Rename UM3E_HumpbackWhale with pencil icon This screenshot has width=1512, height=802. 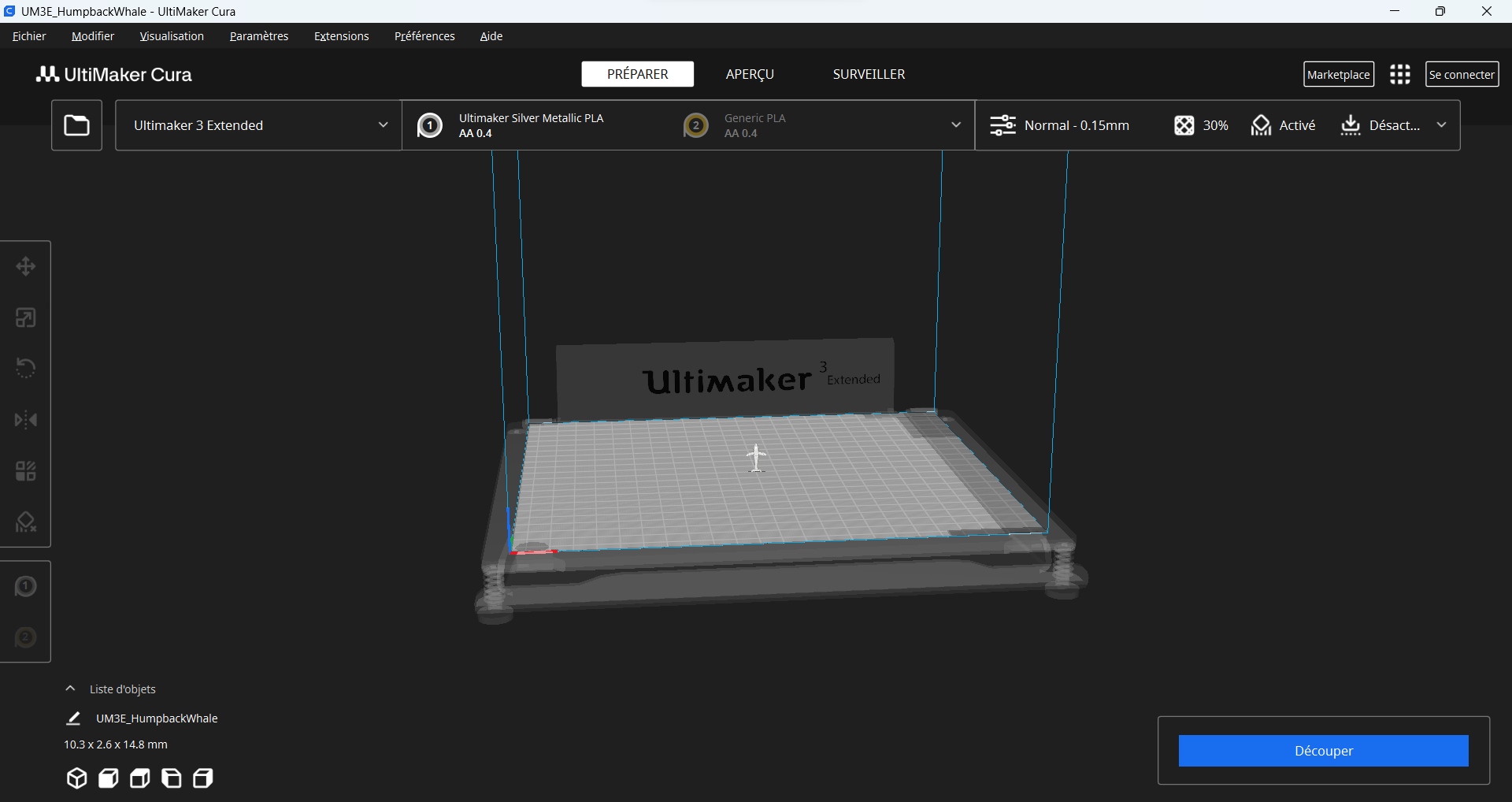73,718
